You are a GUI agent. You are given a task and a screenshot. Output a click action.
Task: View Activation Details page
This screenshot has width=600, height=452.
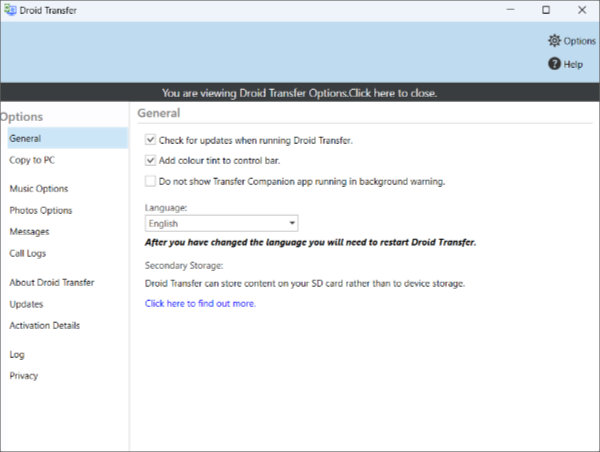(x=44, y=325)
